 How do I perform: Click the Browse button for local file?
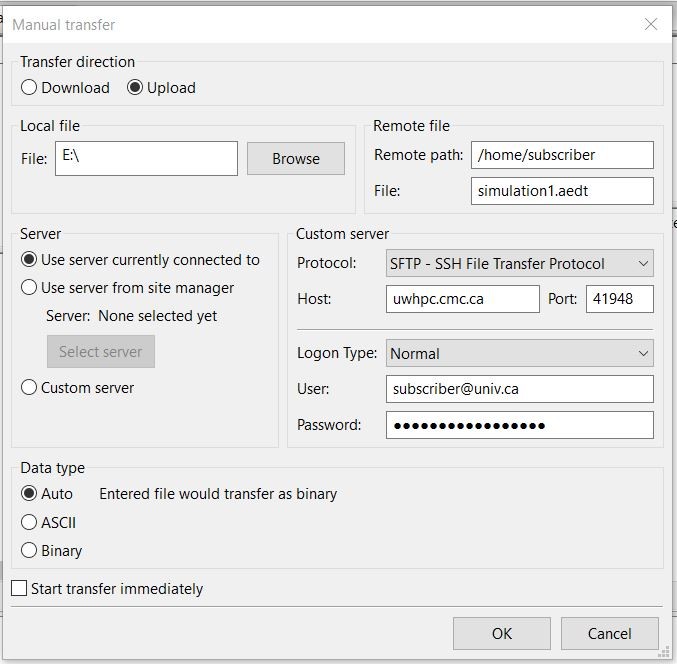(296, 158)
